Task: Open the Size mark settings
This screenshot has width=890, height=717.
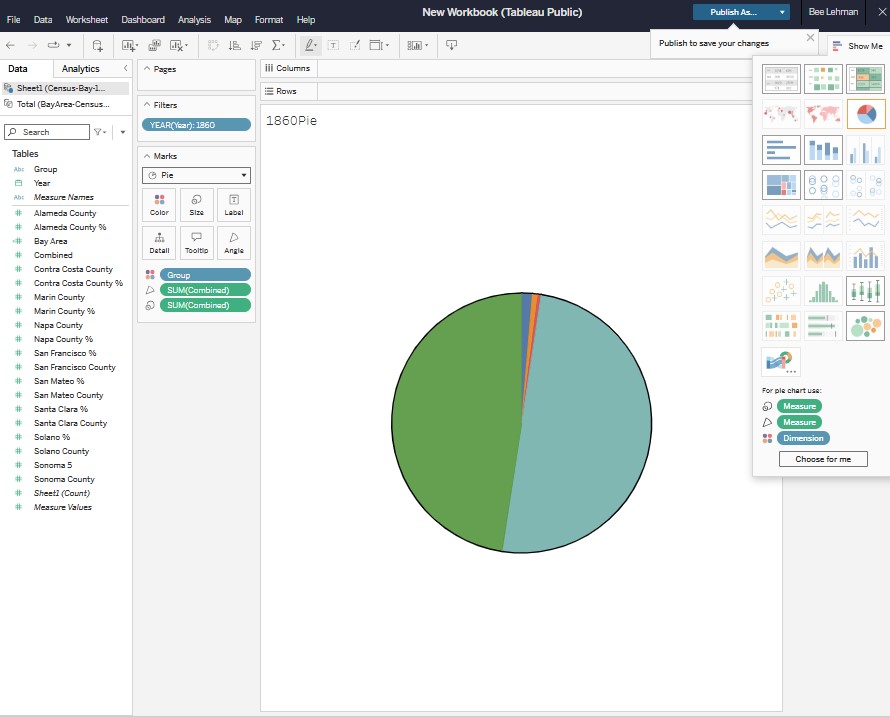Action: [x=196, y=204]
